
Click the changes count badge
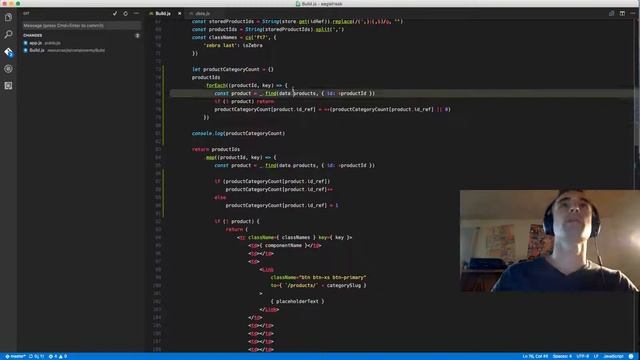138,36
